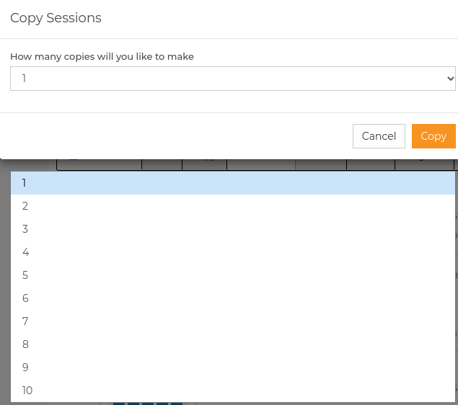458x405 pixels.
Task: Select 7 copies in the list
Action: (x=233, y=321)
